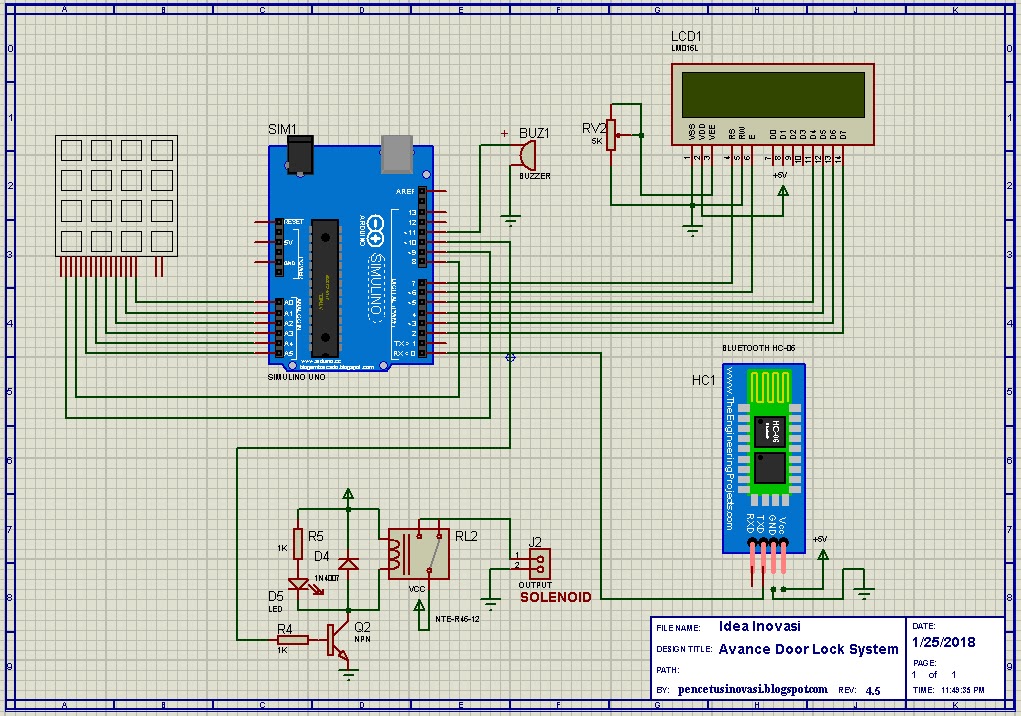Select the Avance Door Lock System title text
1021x716 pixels.
click(x=810, y=649)
